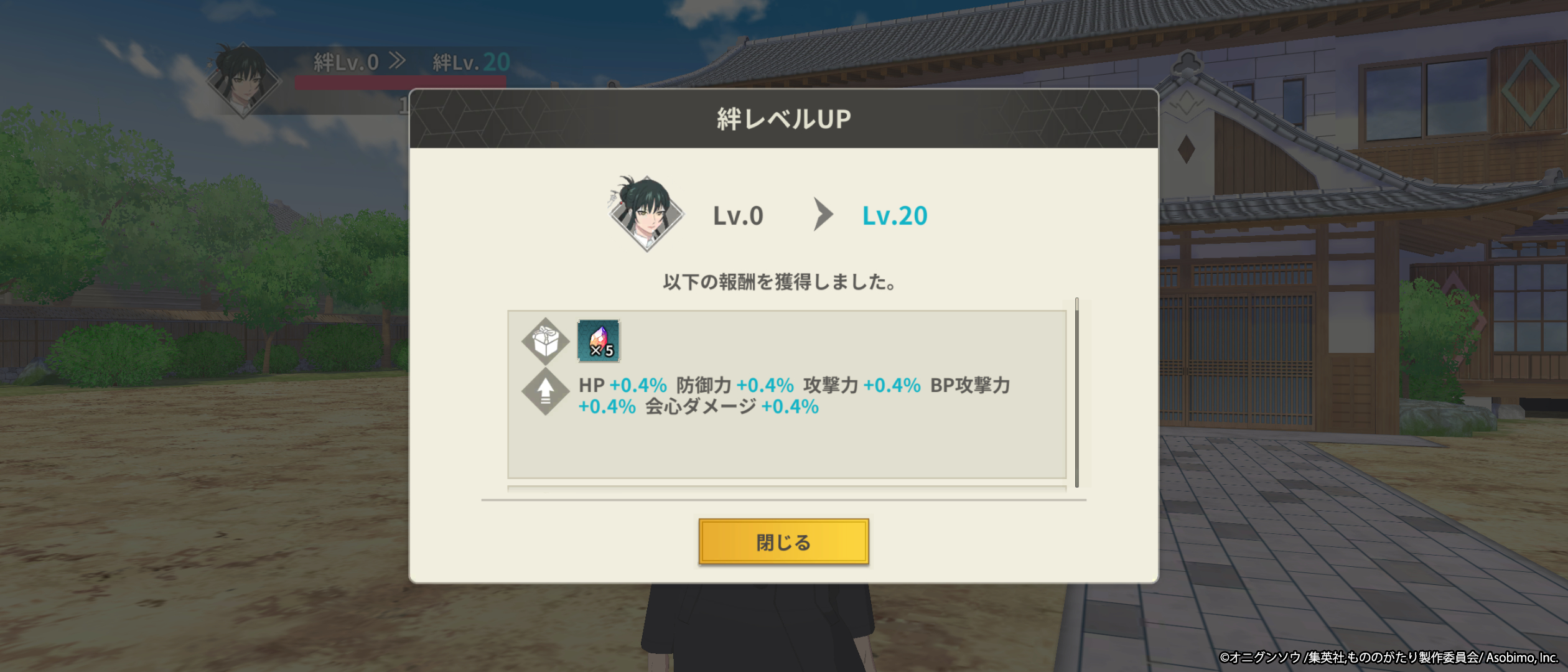This screenshot has width=1568, height=672.
Task: Click the 絆レベルUP dialog title bar
Action: coord(783,119)
